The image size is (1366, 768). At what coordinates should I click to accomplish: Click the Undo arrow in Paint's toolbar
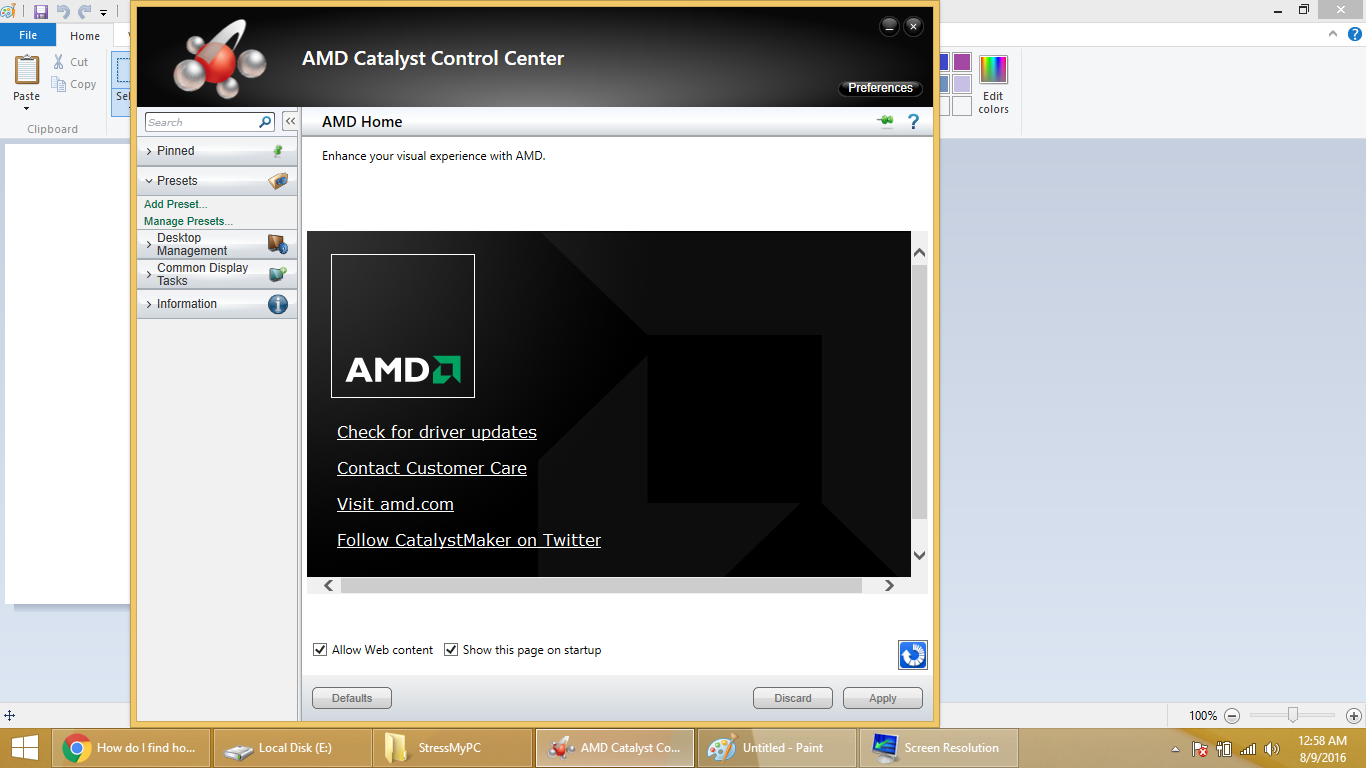click(63, 12)
